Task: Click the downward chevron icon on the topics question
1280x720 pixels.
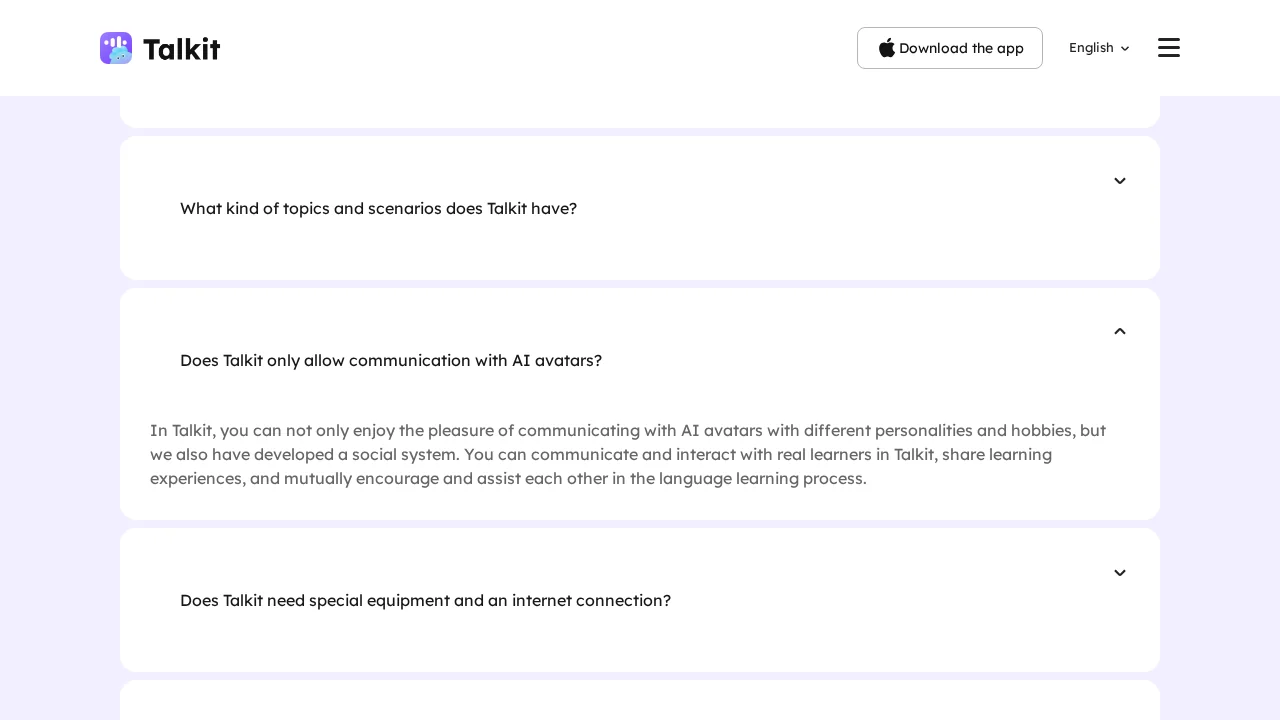Action: pos(1120,181)
